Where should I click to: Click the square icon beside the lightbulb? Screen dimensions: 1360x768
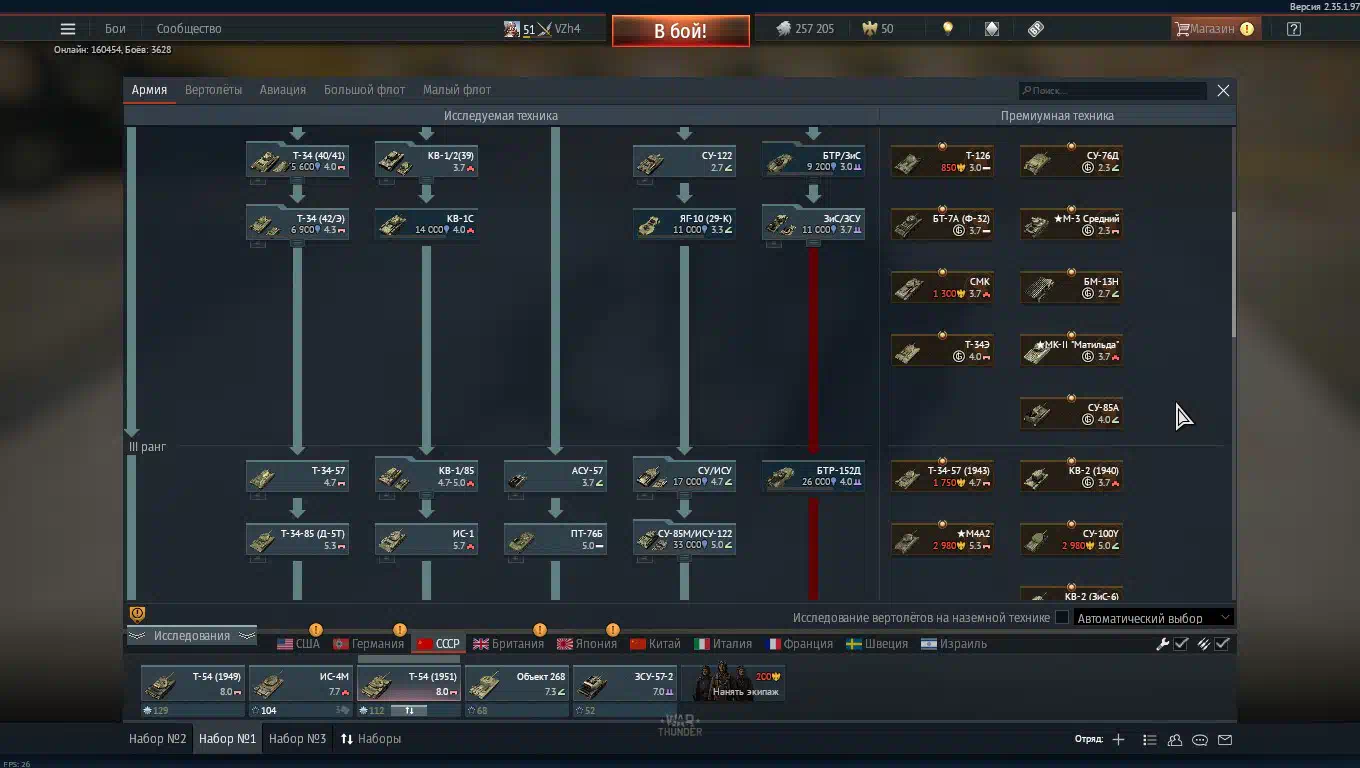pyautogui.click(x=992, y=29)
